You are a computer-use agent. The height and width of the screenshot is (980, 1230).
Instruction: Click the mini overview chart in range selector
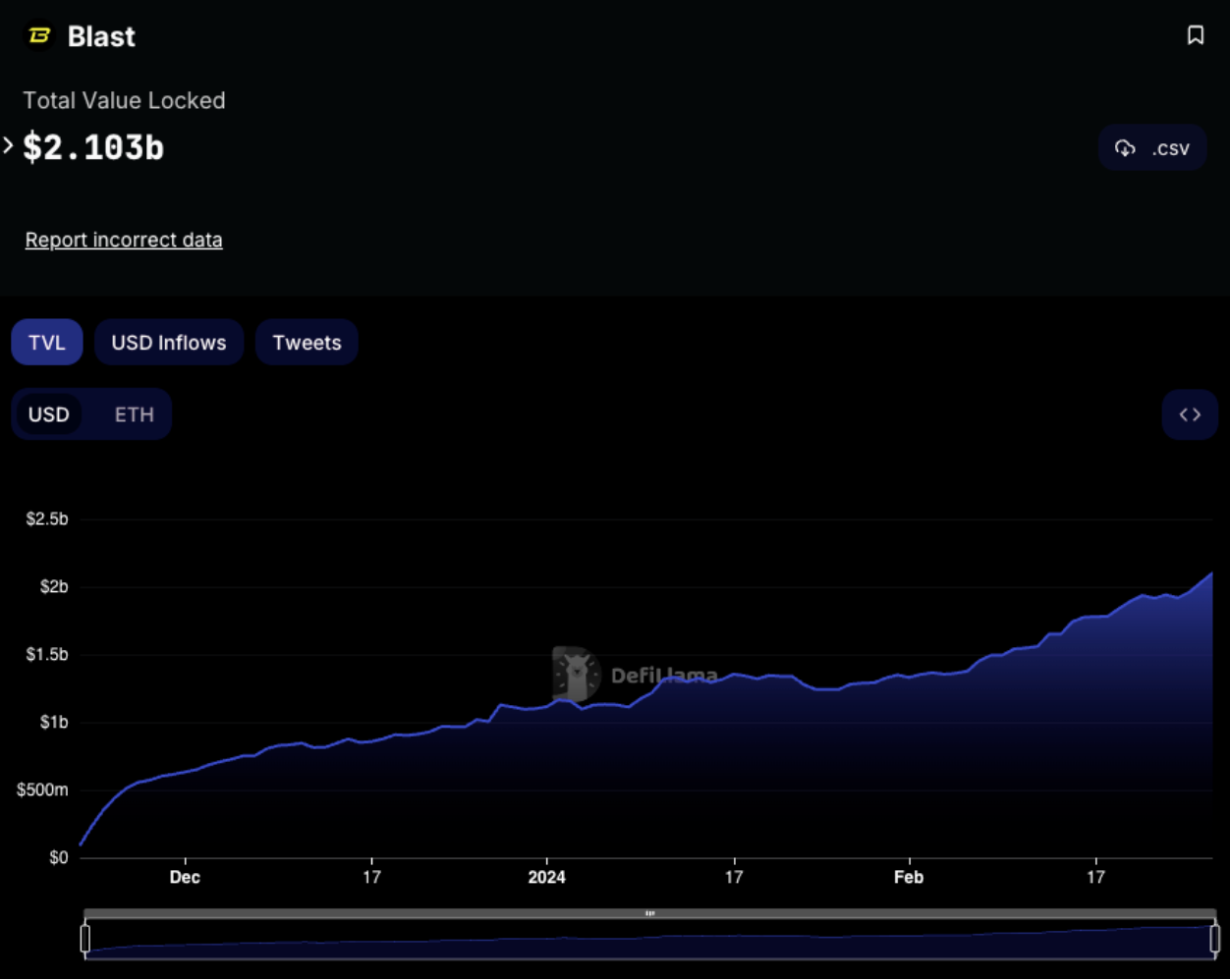[649, 941]
